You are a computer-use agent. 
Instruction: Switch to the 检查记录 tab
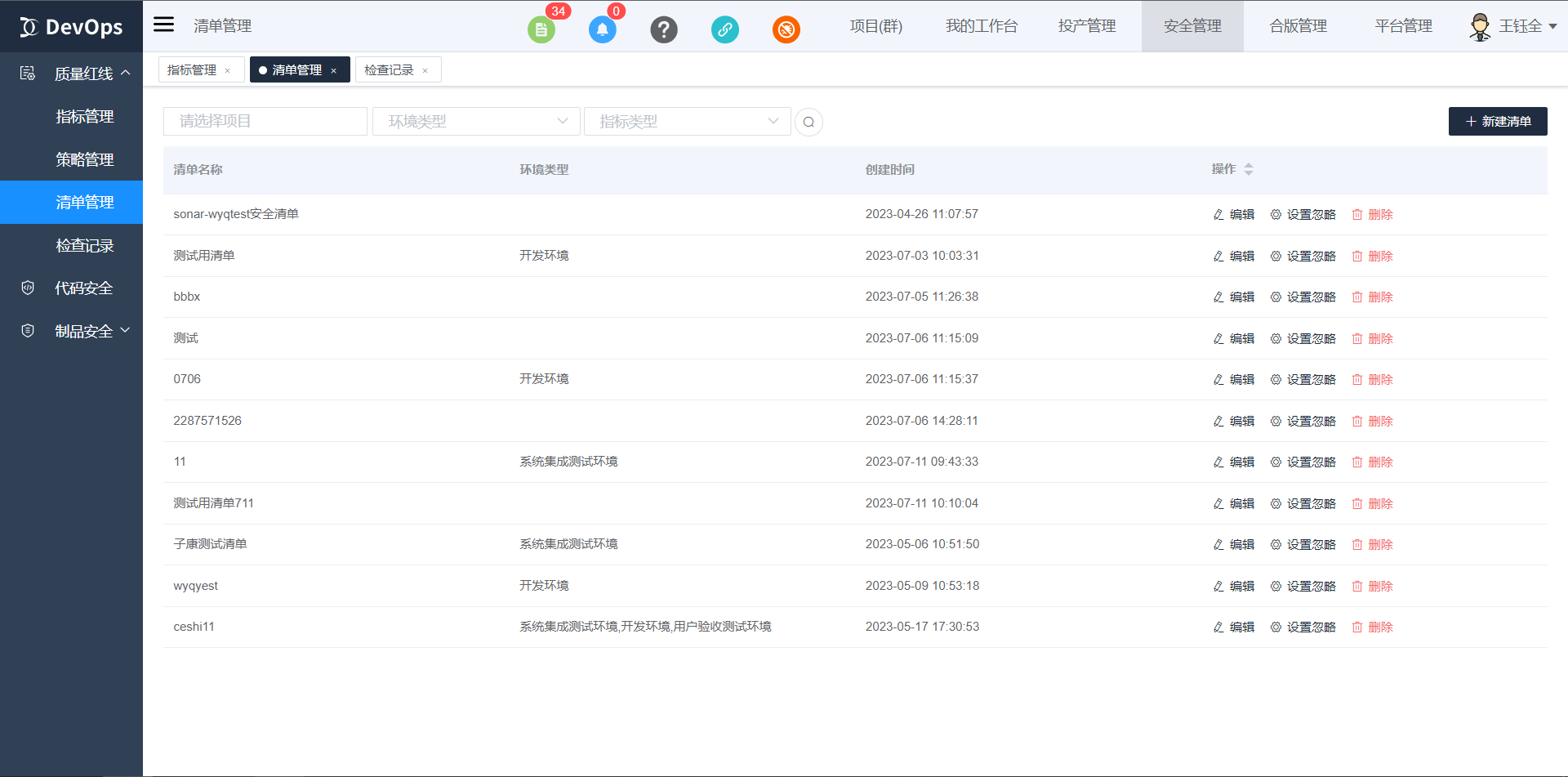coord(389,70)
